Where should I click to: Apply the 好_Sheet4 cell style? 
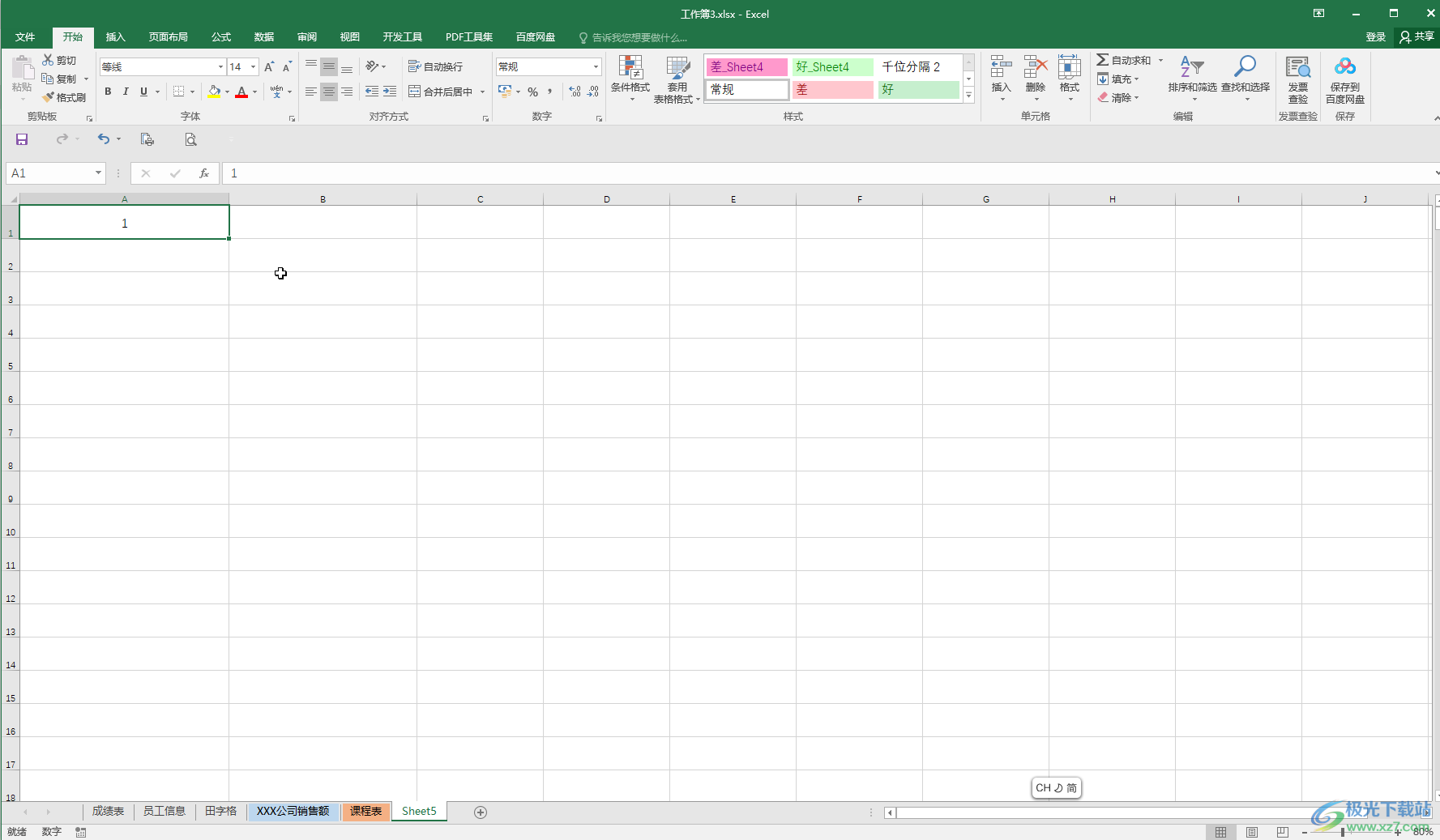coord(833,67)
